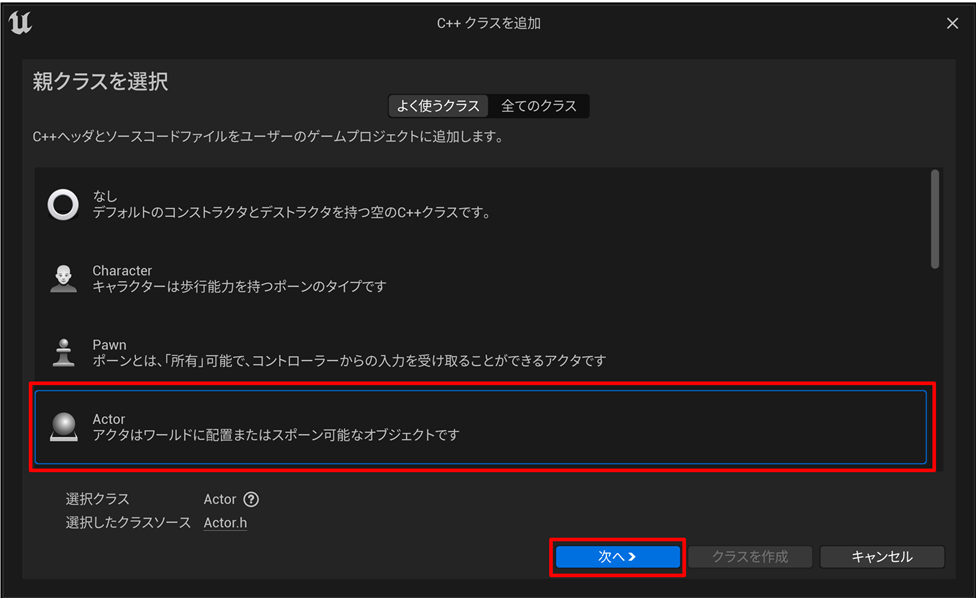This screenshot has height=598, width=976.
Task: Click the C++ クラスを追加 window title
Action: click(489, 24)
